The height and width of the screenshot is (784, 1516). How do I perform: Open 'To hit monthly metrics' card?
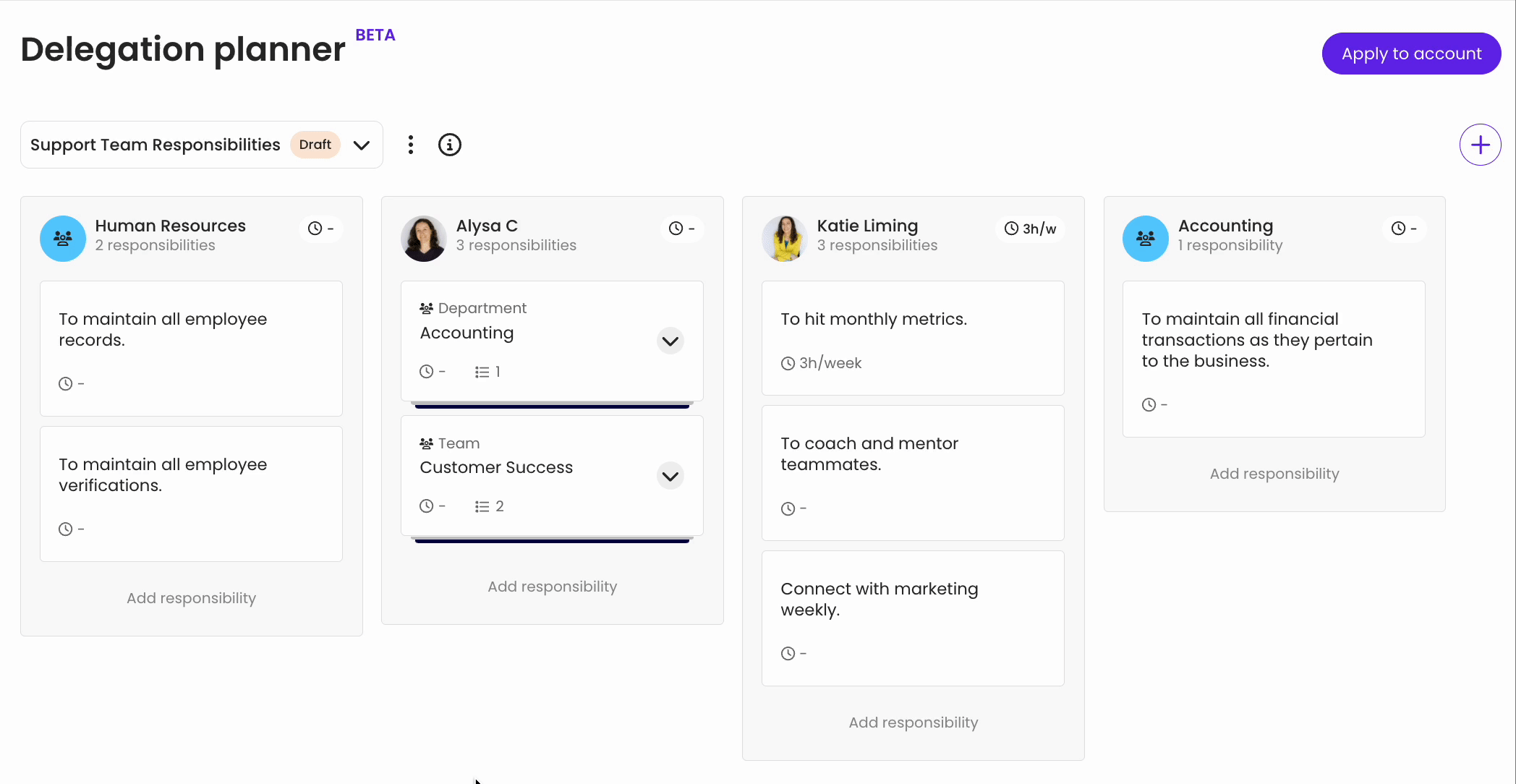pyautogui.click(x=912, y=338)
